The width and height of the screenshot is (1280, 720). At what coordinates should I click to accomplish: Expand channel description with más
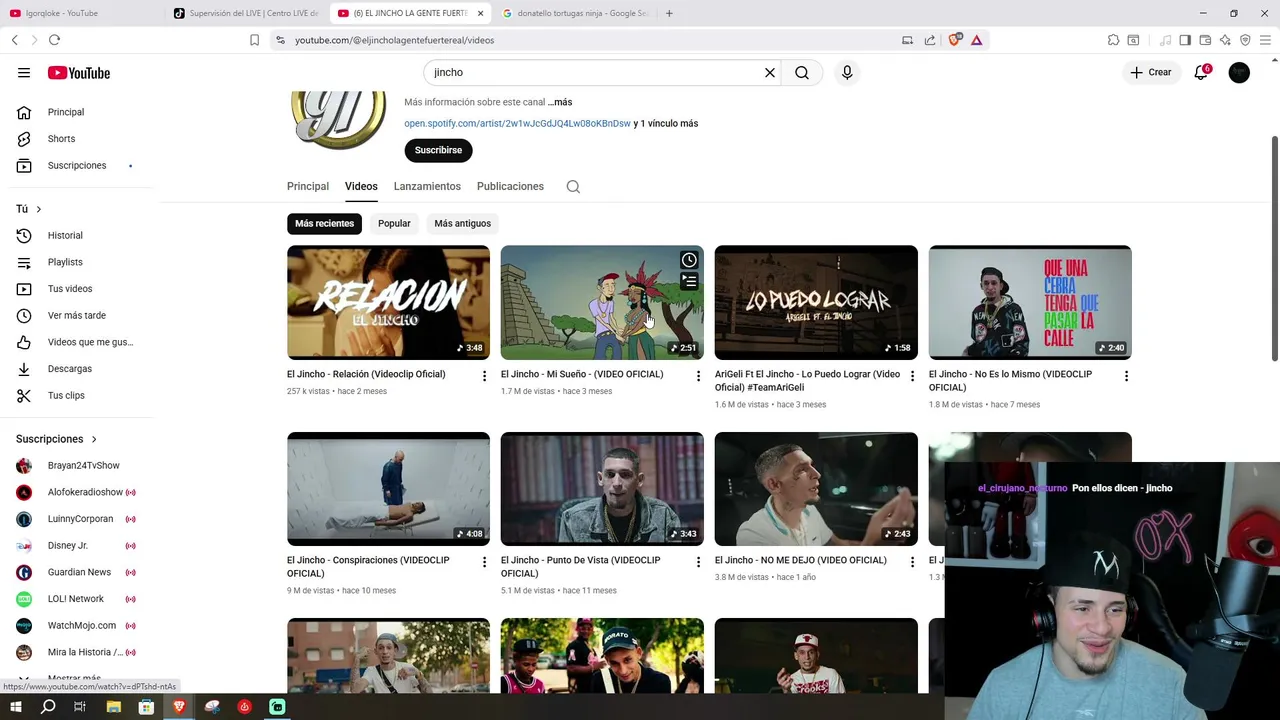click(560, 102)
